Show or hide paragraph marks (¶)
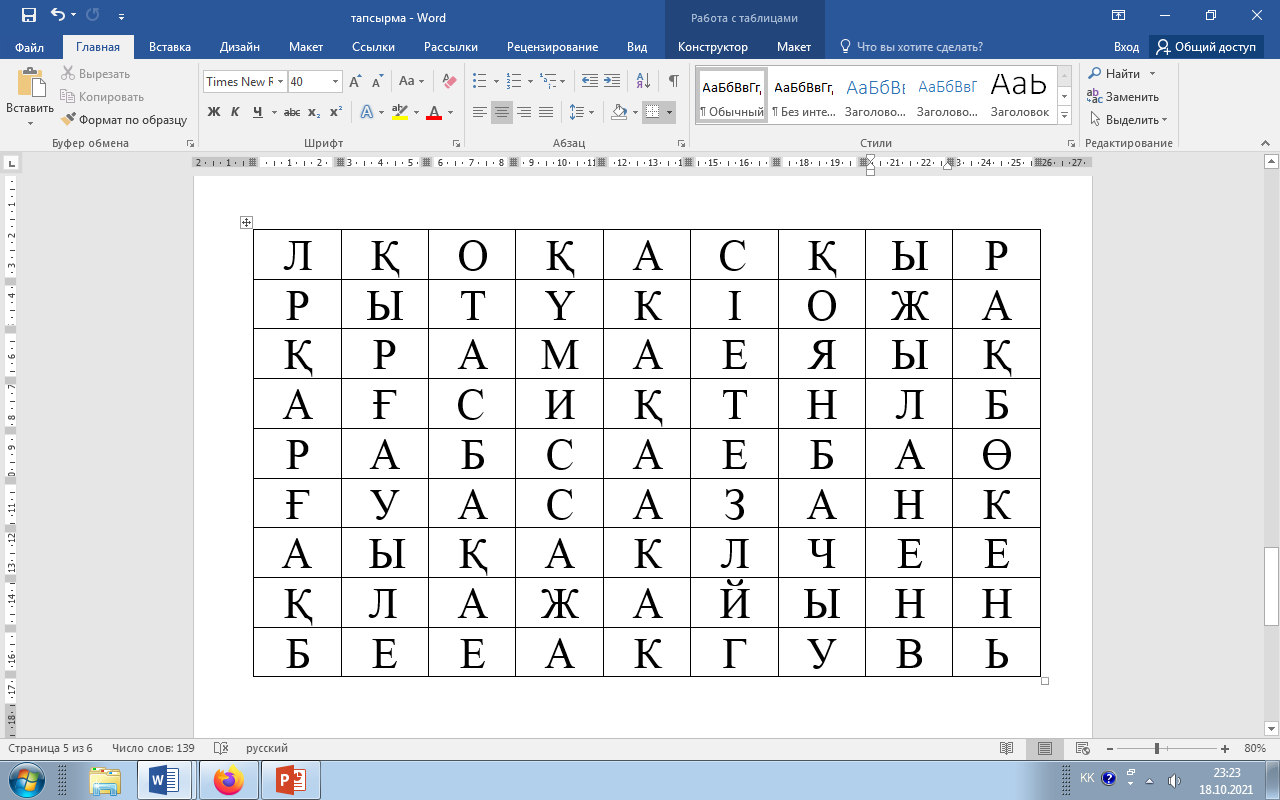The width and height of the screenshot is (1280, 800). point(674,82)
